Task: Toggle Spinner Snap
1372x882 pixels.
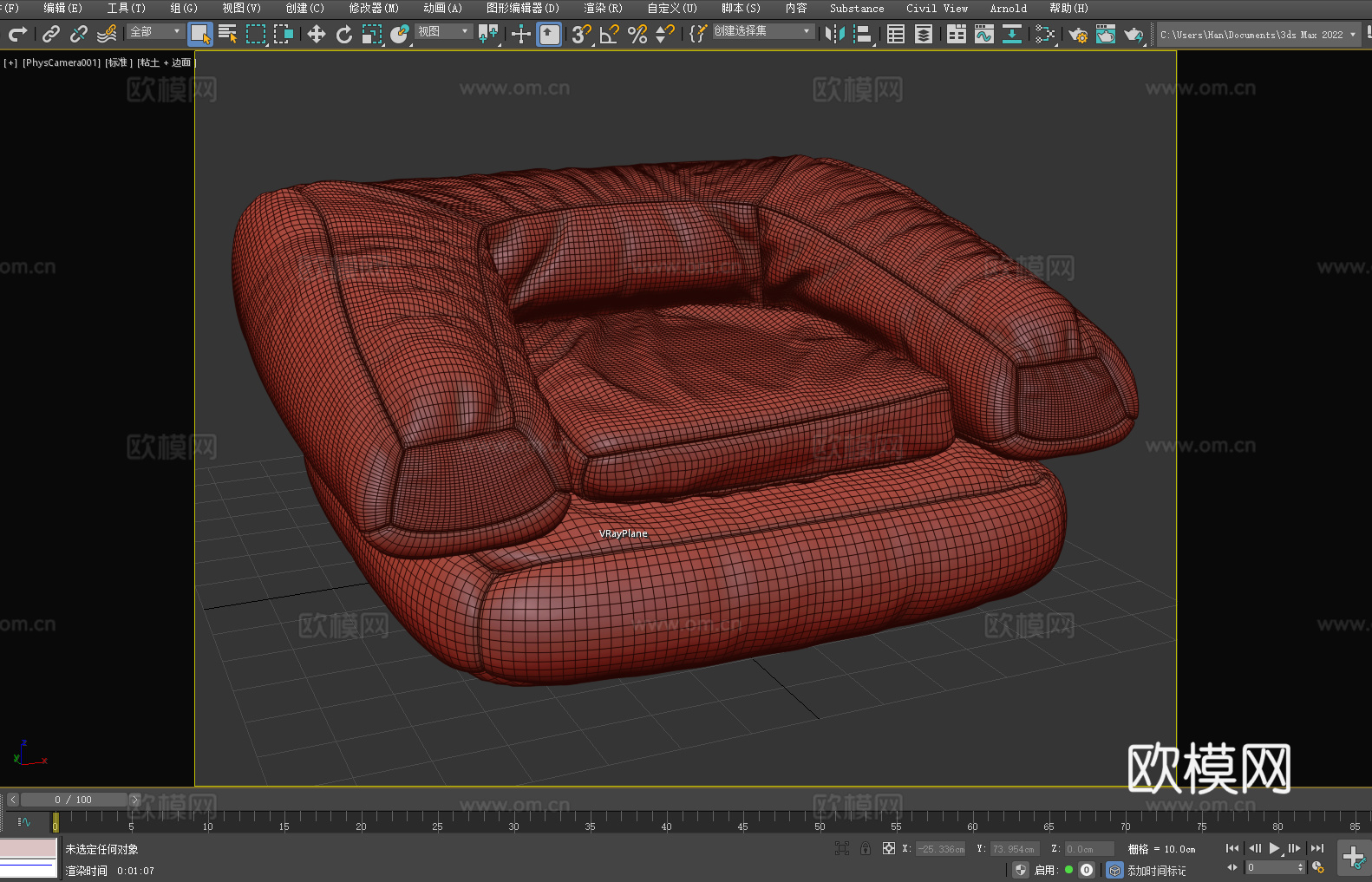Action: 665,34
